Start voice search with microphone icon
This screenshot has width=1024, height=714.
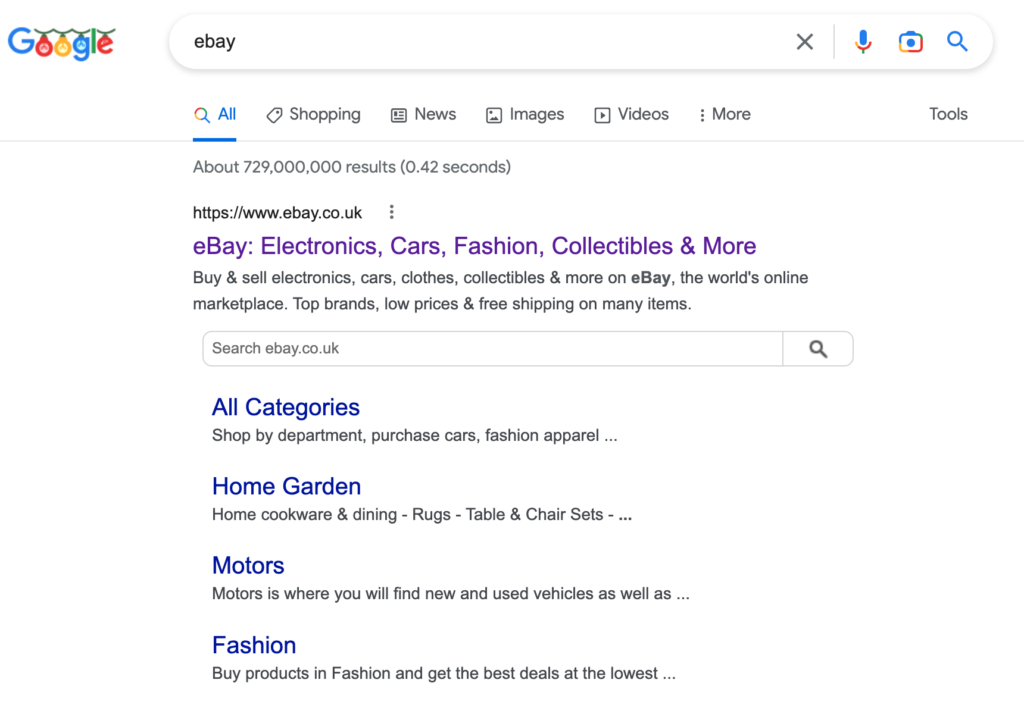pos(863,42)
